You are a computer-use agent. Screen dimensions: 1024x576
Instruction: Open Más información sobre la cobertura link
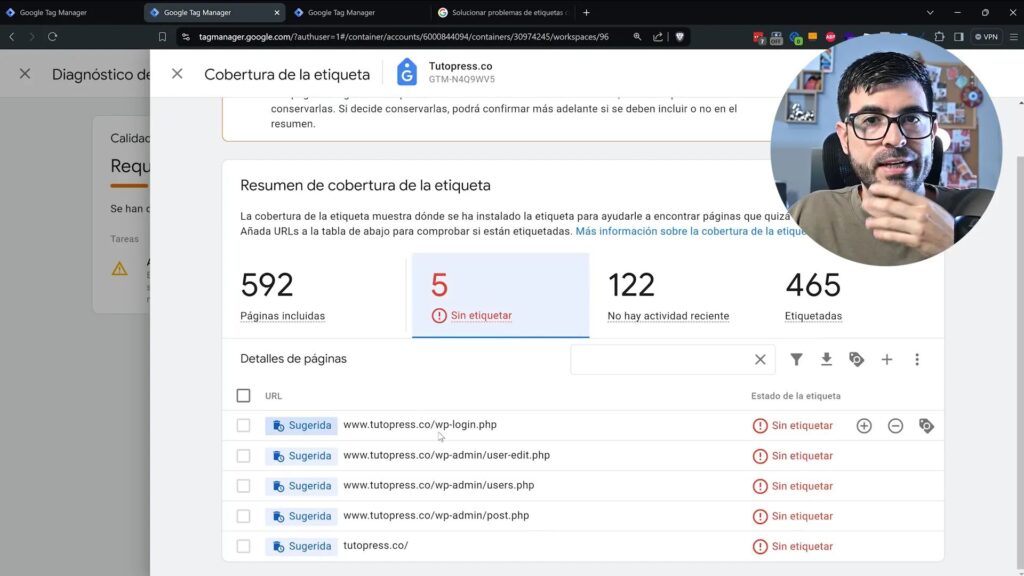[x=690, y=231]
